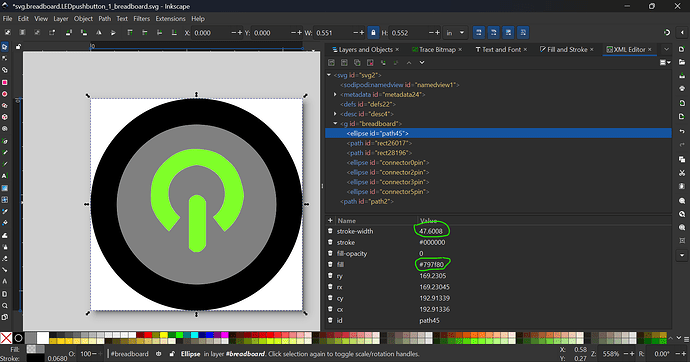Select the Zoom tool in toolbox
The image size is (690, 362).
pyautogui.click(x=5, y=305)
